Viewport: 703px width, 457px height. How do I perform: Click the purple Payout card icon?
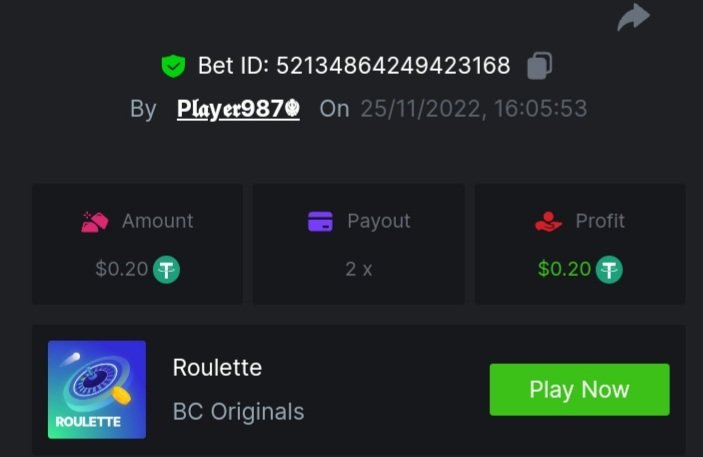click(x=320, y=221)
